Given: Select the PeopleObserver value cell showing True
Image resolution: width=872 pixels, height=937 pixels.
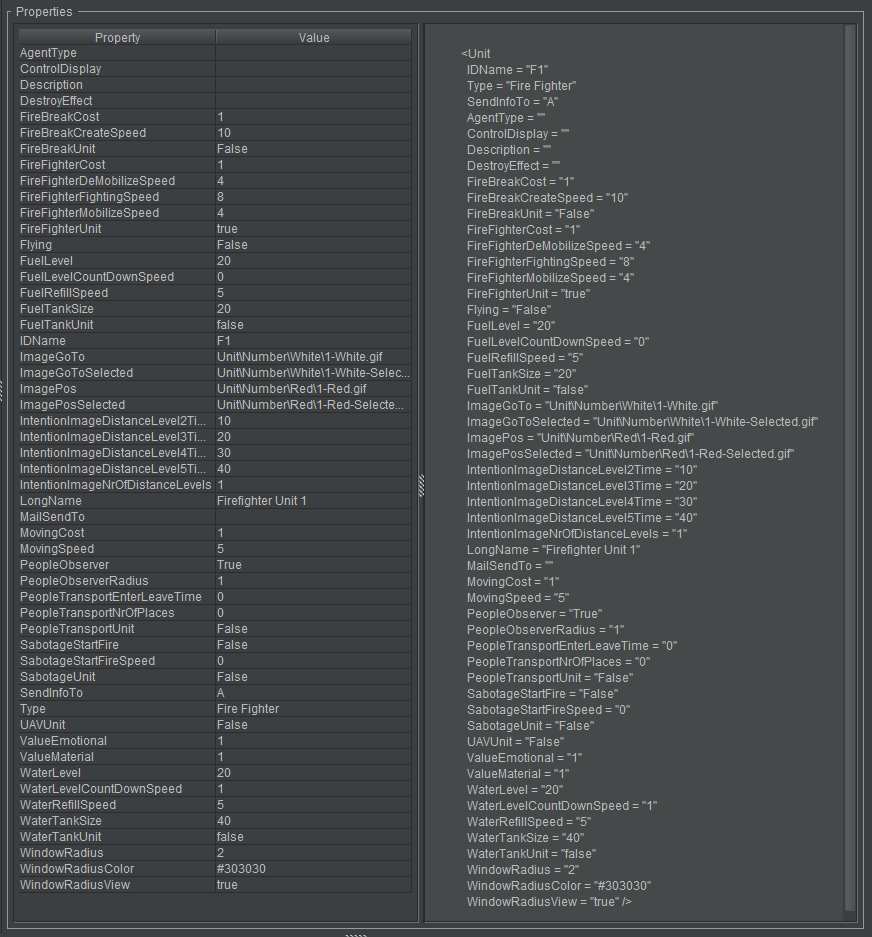Looking at the screenshot, I should coord(313,565).
